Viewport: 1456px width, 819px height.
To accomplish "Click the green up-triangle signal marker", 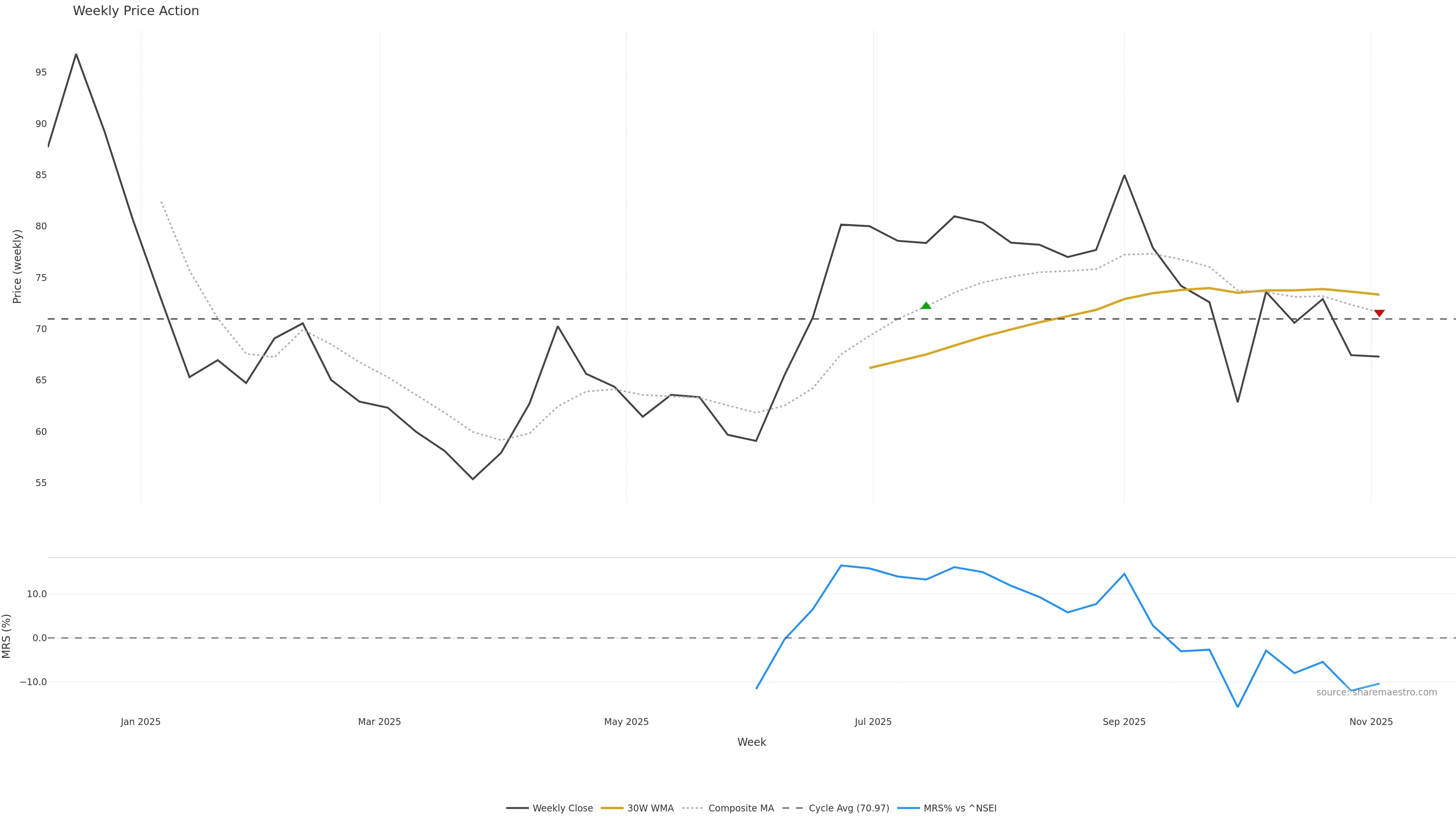I will tap(926, 306).
